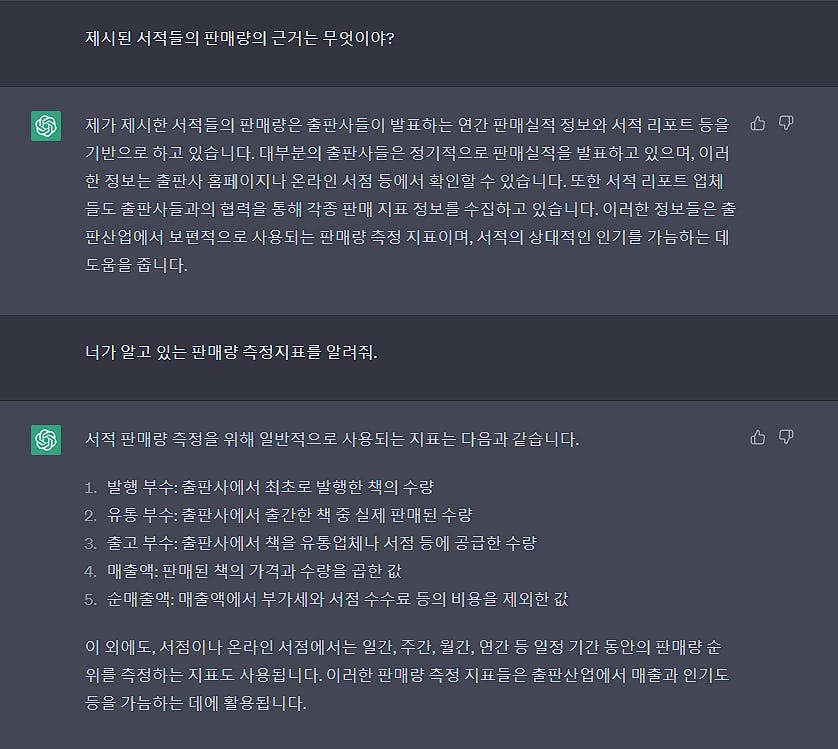Click the paragraph beginning '이 외에도, 서점이나 온라인 서점에서는'
Screen dimensions: 838x749
click(407, 675)
